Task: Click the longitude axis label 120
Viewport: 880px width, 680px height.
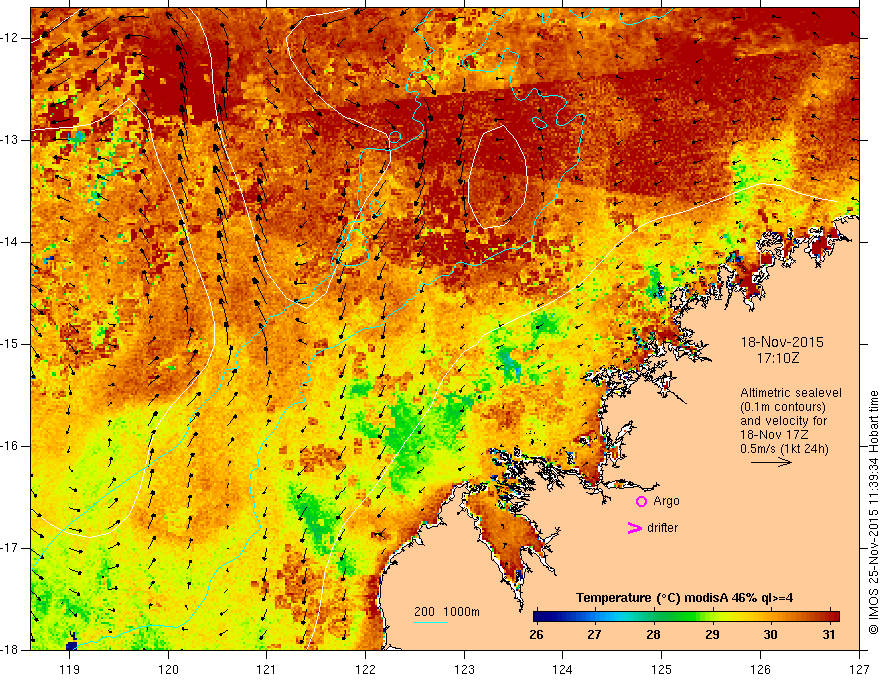Action: [x=168, y=669]
